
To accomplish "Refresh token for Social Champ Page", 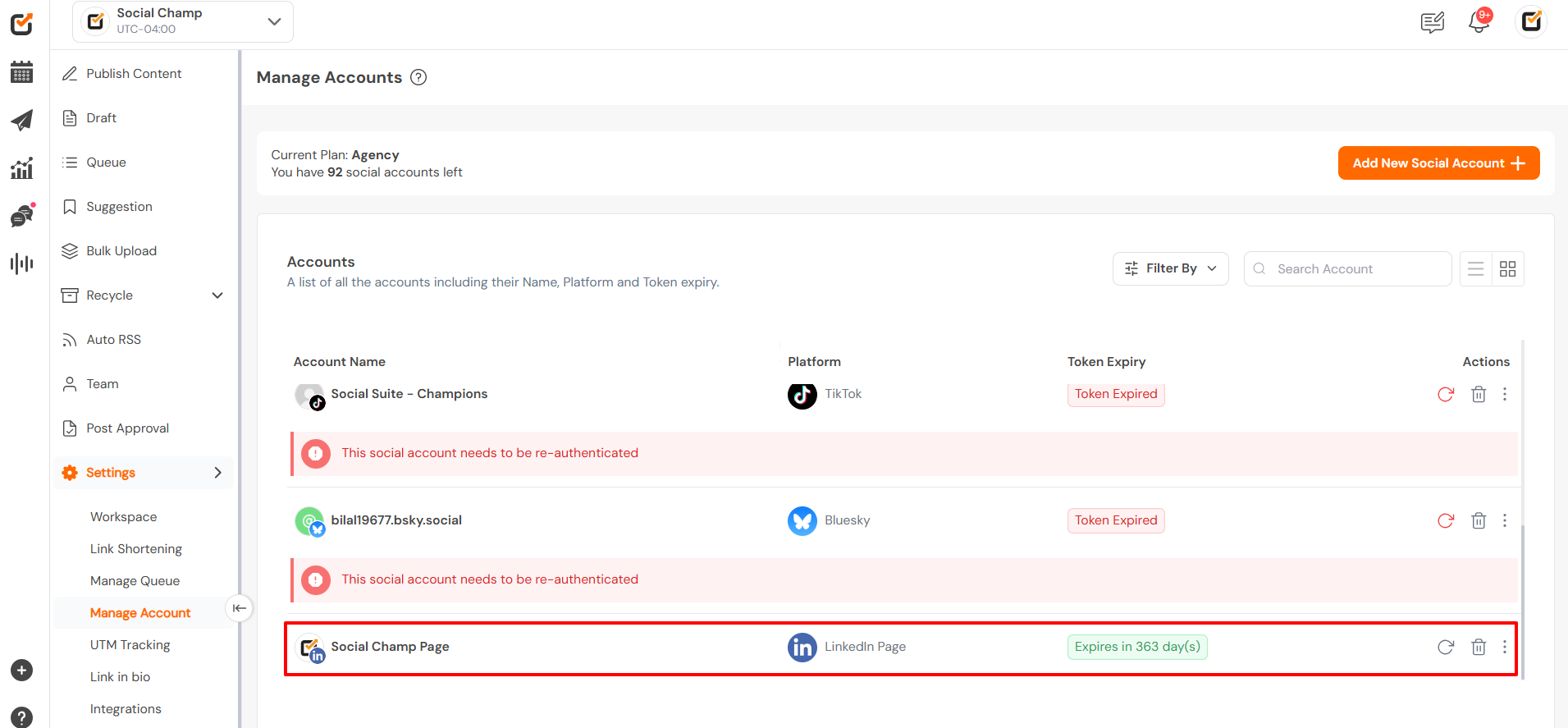I will click(x=1446, y=647).
